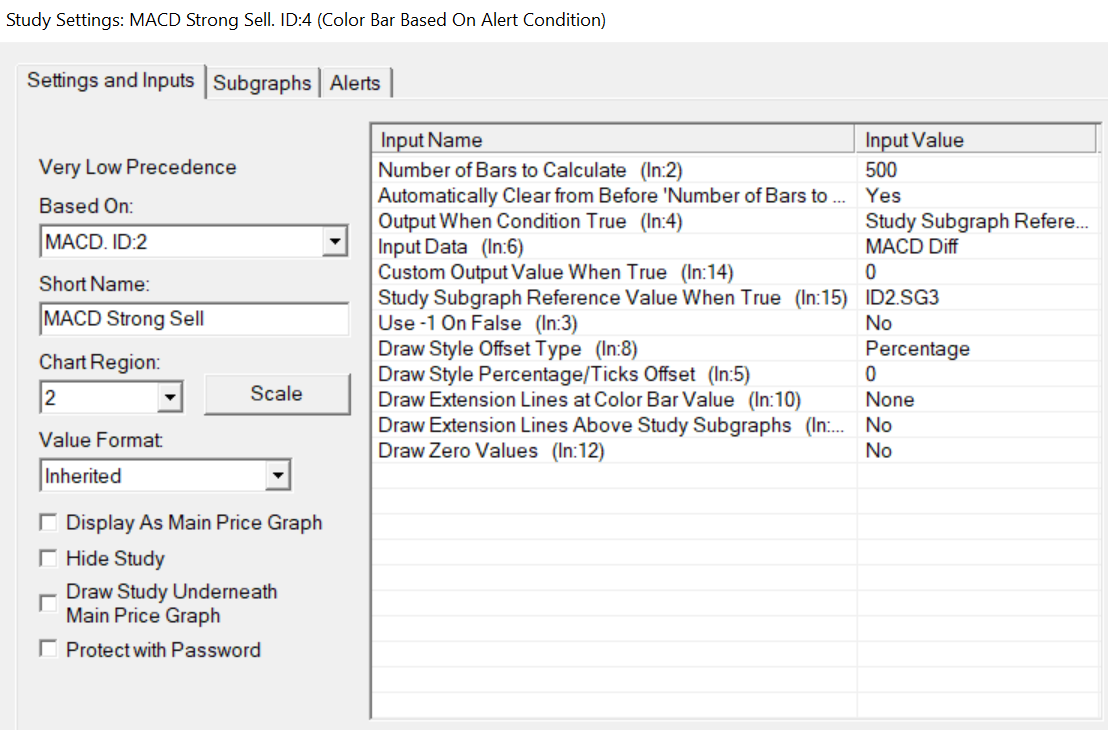
Task: Click the Short Name text field
Action: [194, 319]
